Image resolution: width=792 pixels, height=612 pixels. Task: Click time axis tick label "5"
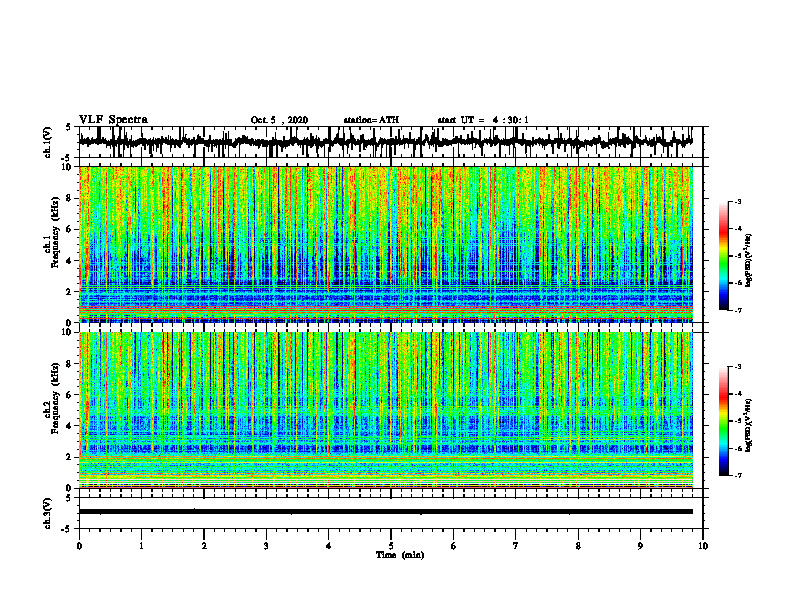(x=391, y=546)
